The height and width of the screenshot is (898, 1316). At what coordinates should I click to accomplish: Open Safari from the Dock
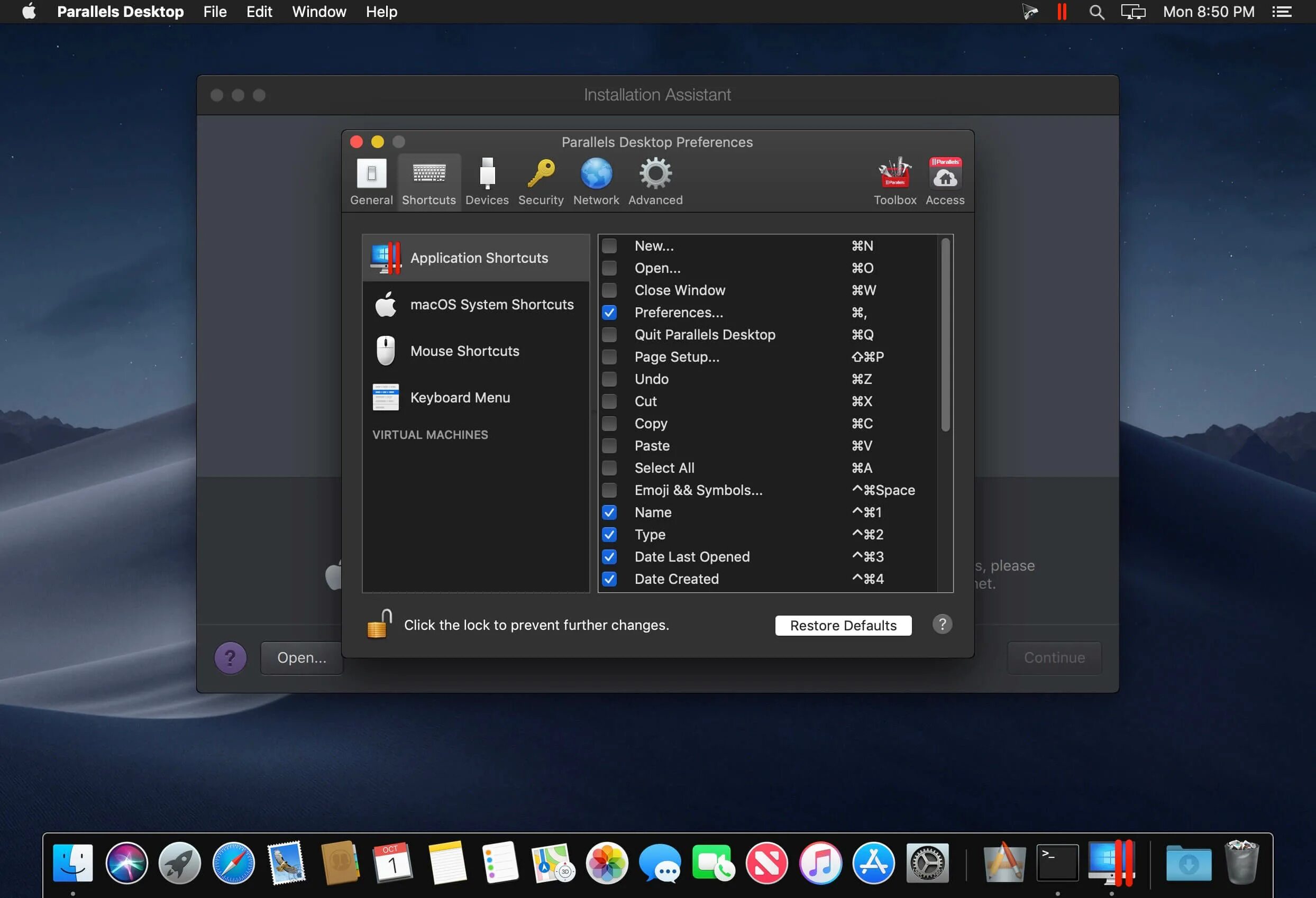point(233,864)
